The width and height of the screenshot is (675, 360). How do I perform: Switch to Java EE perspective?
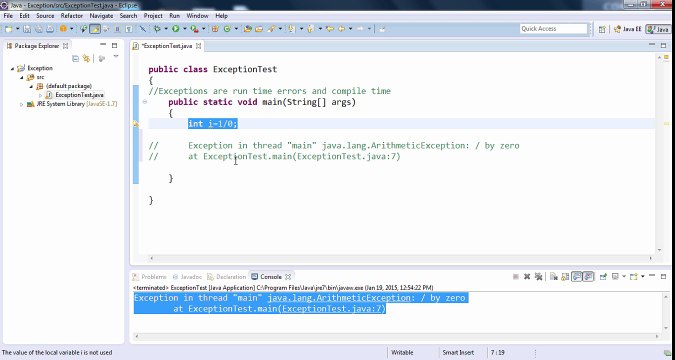click(628, 29)
